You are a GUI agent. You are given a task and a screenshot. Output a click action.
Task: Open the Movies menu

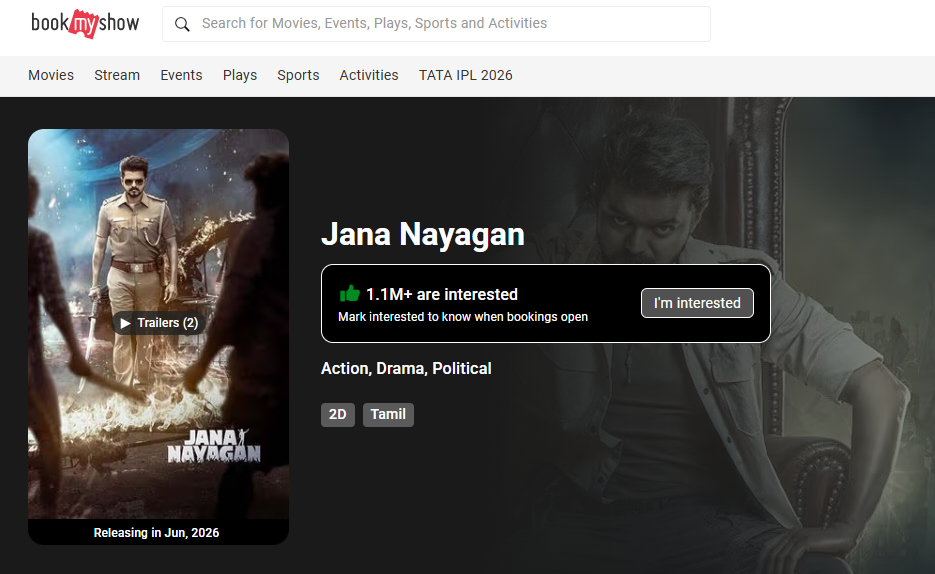(51, 75)
